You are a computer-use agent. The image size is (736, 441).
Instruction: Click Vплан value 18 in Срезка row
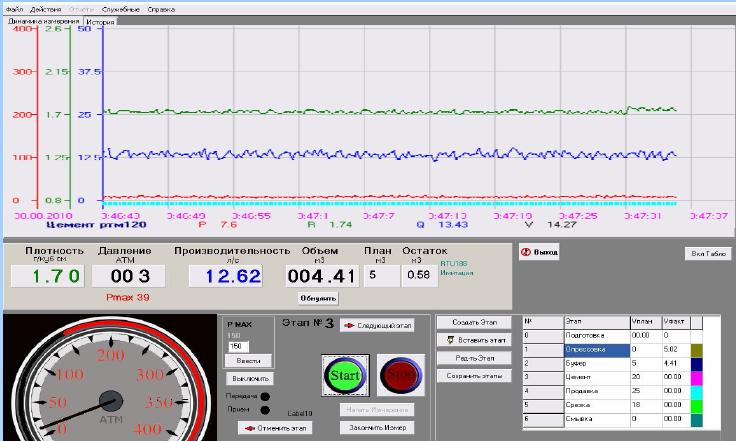point(646,405)
